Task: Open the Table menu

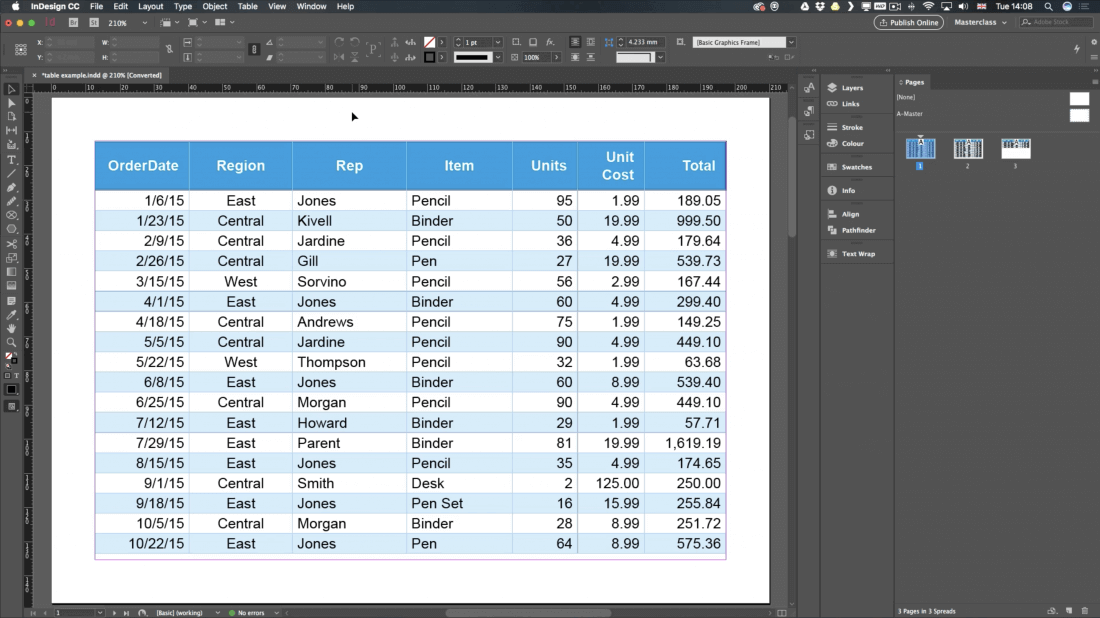Action: click(x=247, y=6)
